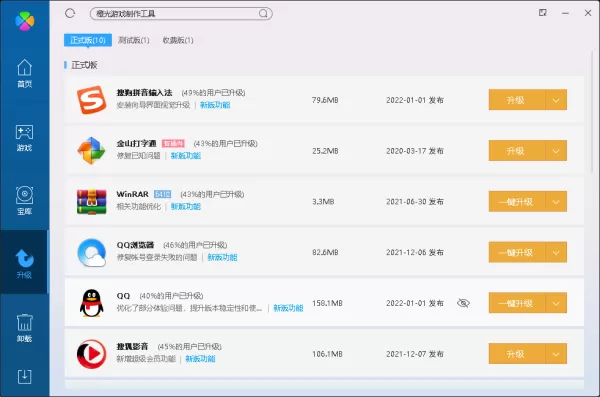Select the 升级 upgrade sidebar item

pyautogui.click(x=24, y=263)
